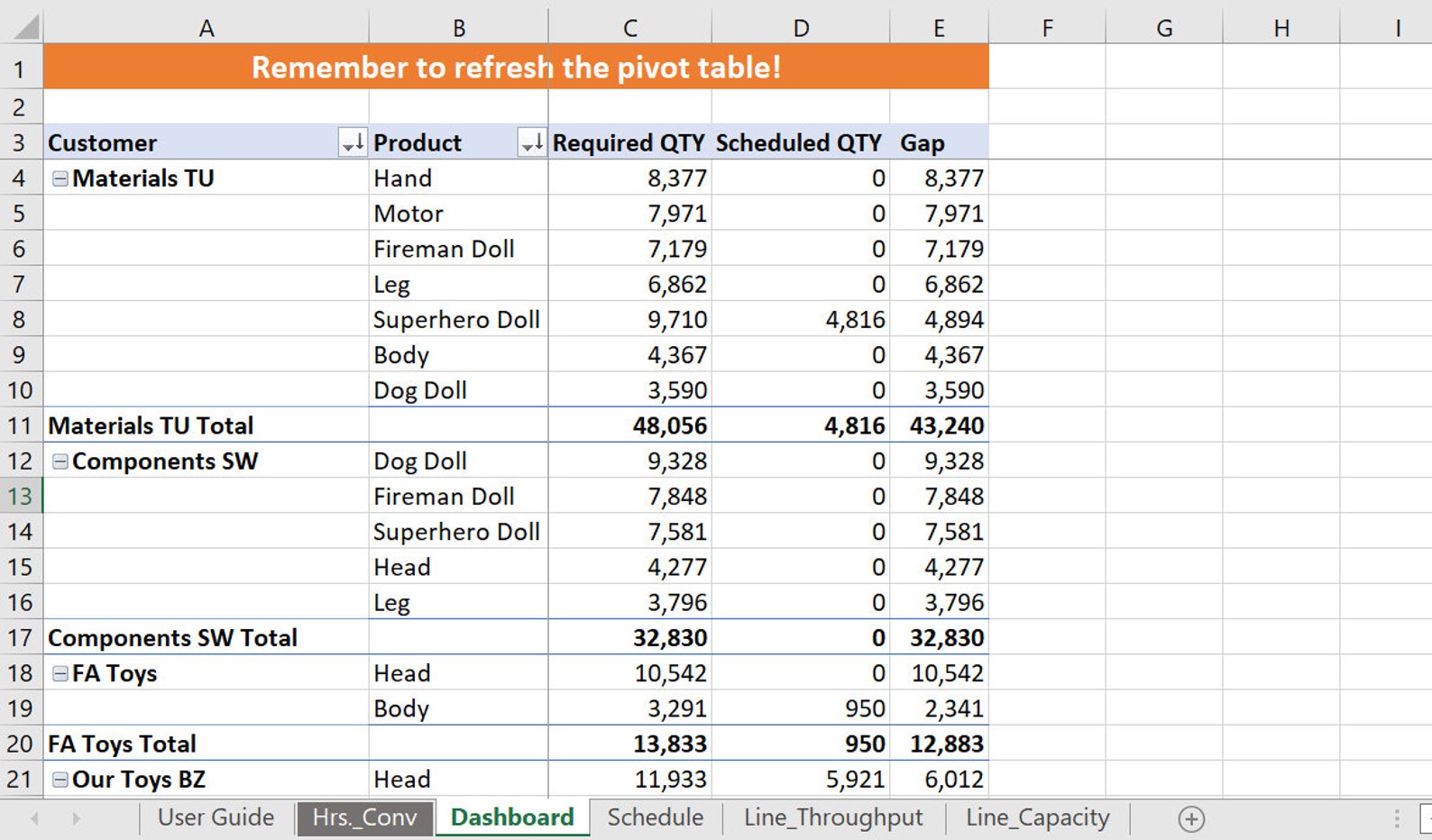The image size is (1432, 840).
Task: Click the Select All corner triangle
Action: (x=27, y=28)
